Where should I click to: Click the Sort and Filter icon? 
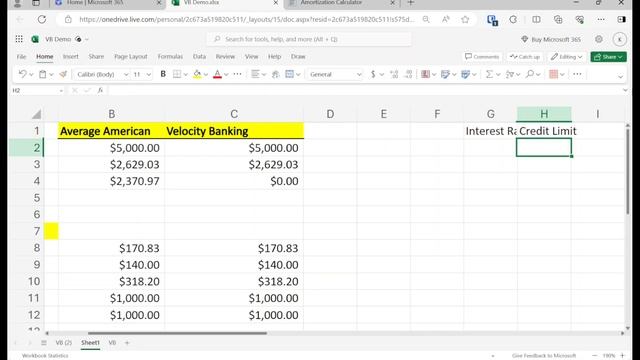(509, 74)
